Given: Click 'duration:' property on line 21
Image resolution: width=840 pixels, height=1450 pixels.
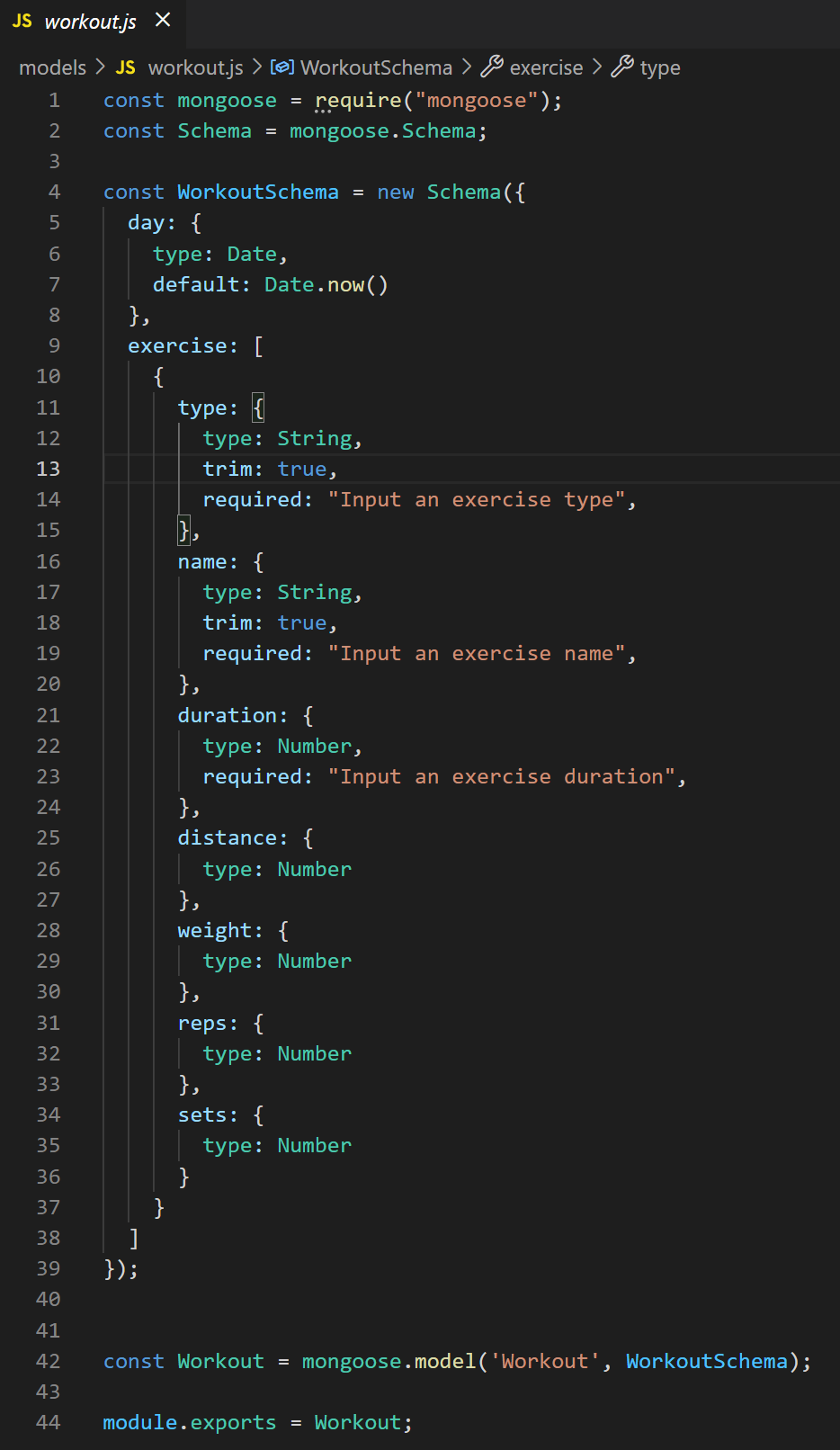Looking at the screenshot, I should point(233,715).
